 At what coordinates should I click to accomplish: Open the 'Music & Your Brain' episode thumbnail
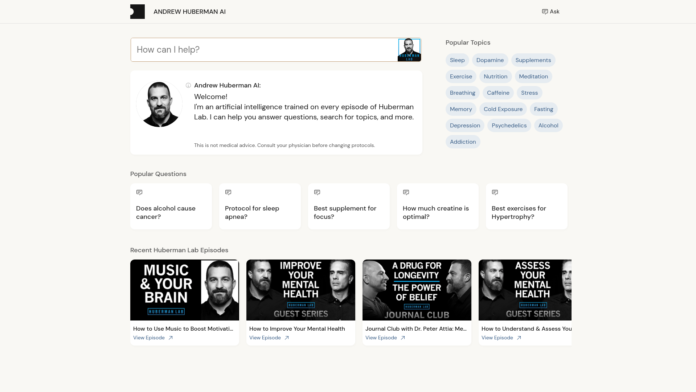(x=185, y=290)
